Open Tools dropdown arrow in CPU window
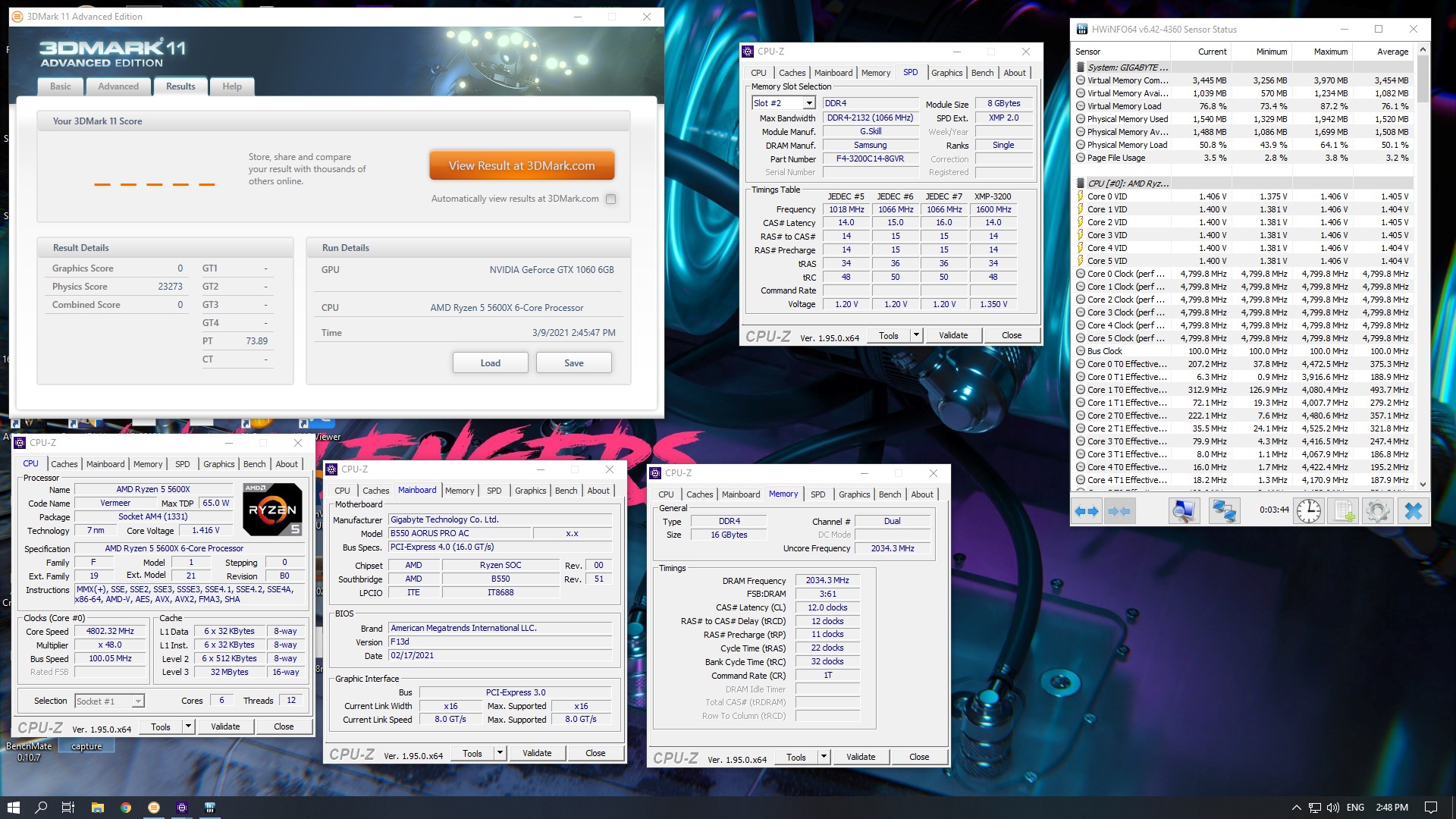The width and height of the screenshot is (1456, 819). click(188, 726)
